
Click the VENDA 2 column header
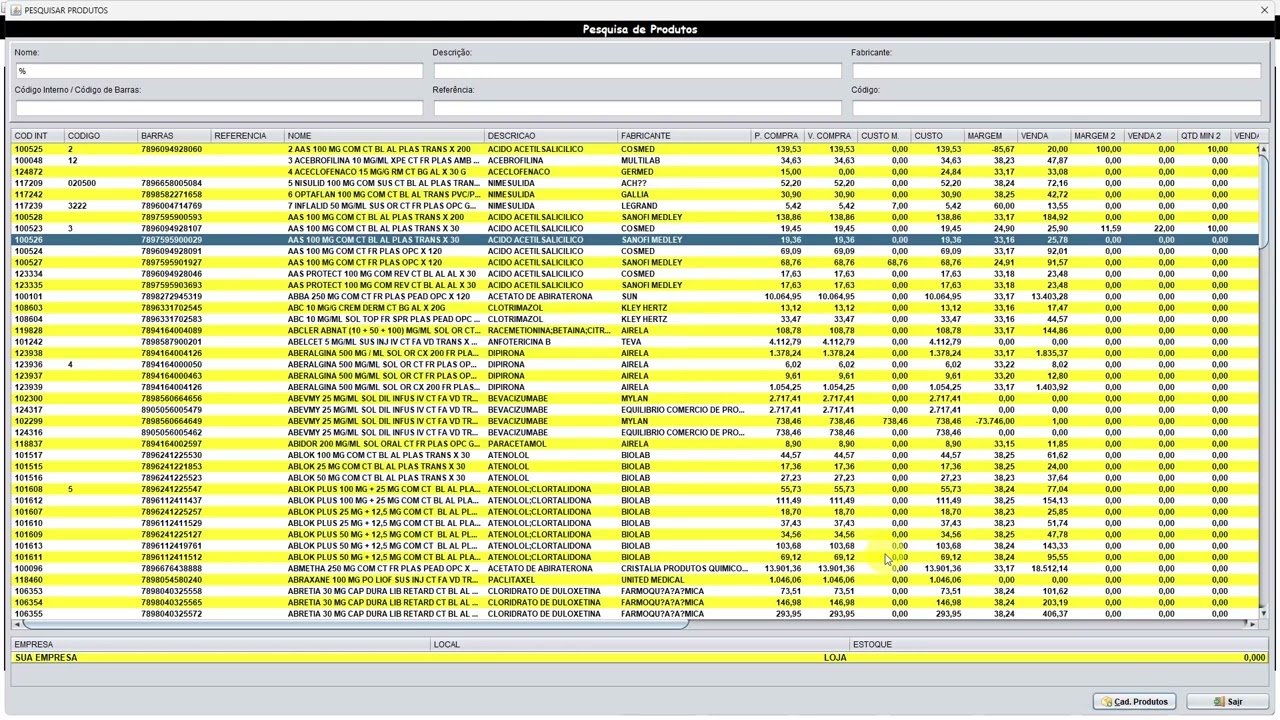[1150, 136]
